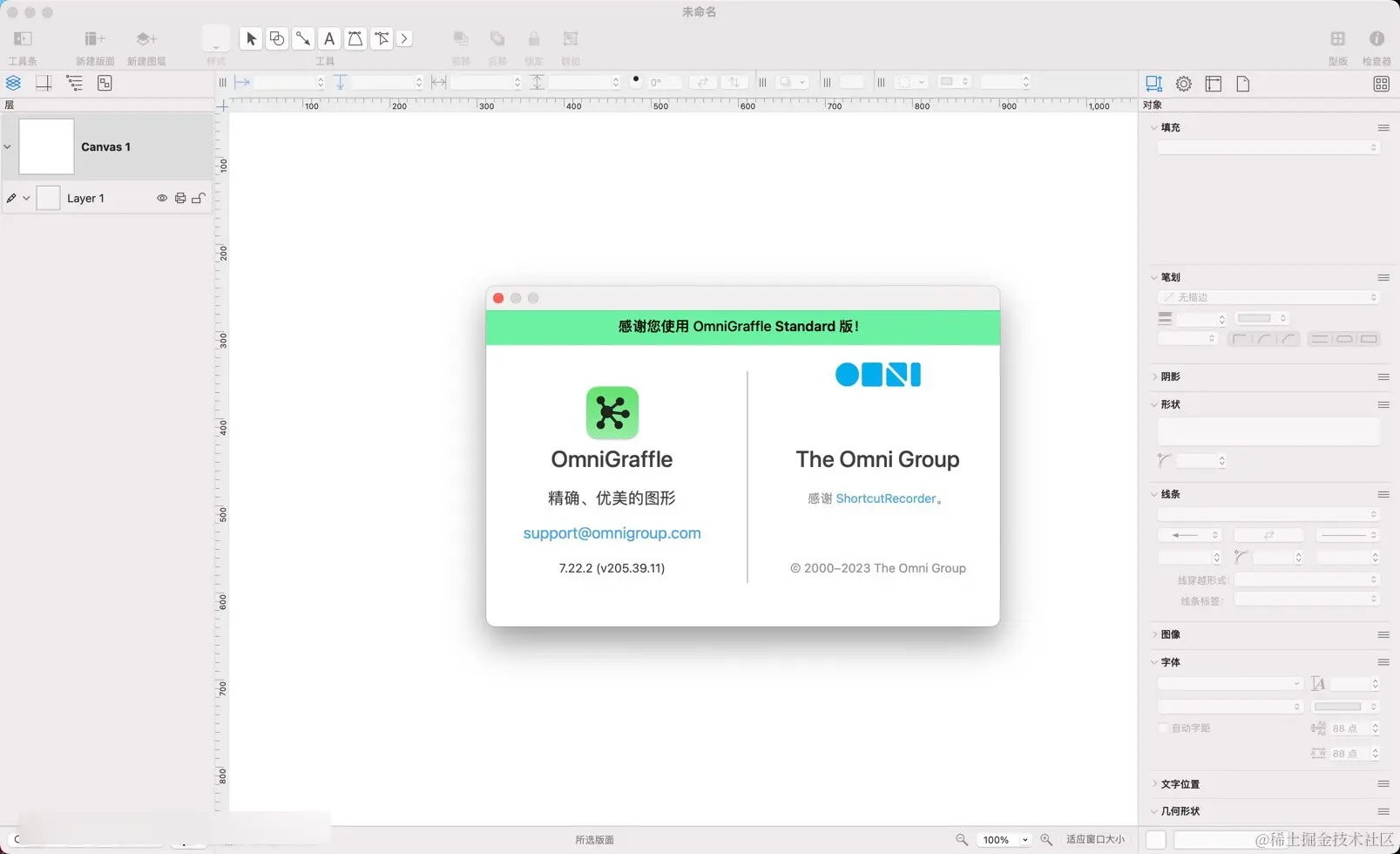The image size is (1400, 854).
Task: Collapse the Canvas 1 disclosure chevron
Action: click(x=8, y=146)
